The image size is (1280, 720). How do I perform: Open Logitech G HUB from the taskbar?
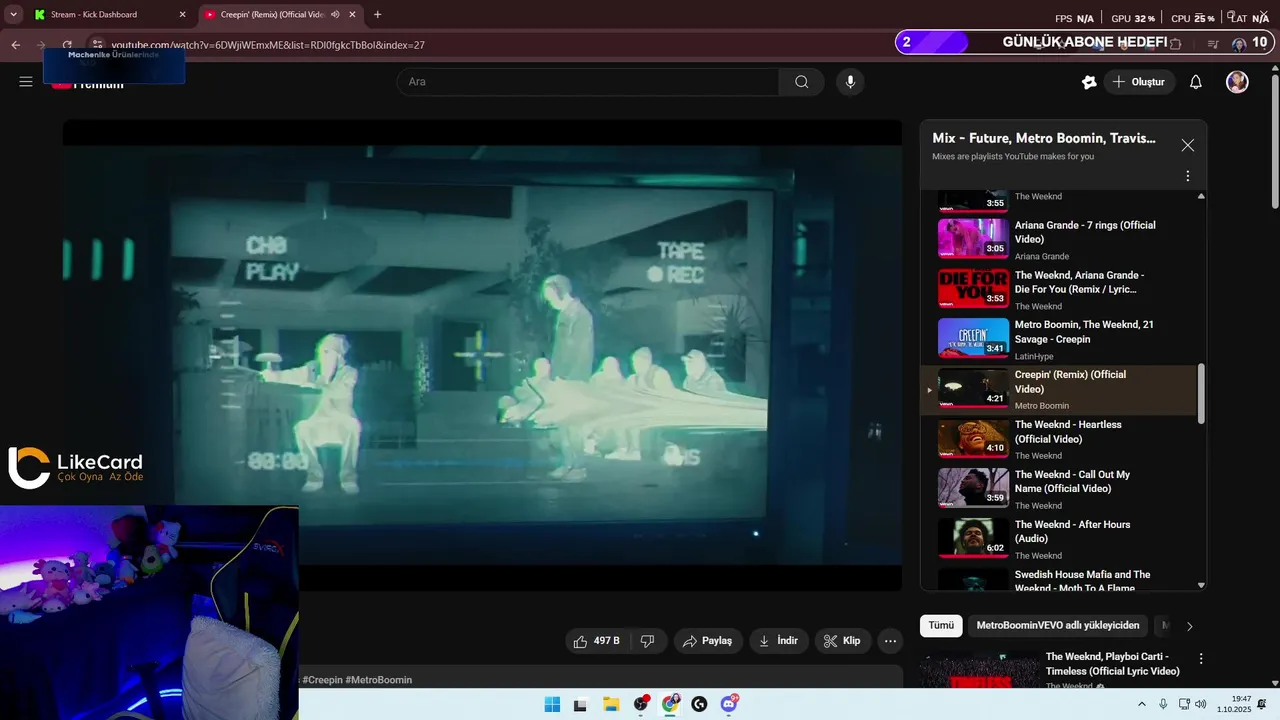pos(699,705)
